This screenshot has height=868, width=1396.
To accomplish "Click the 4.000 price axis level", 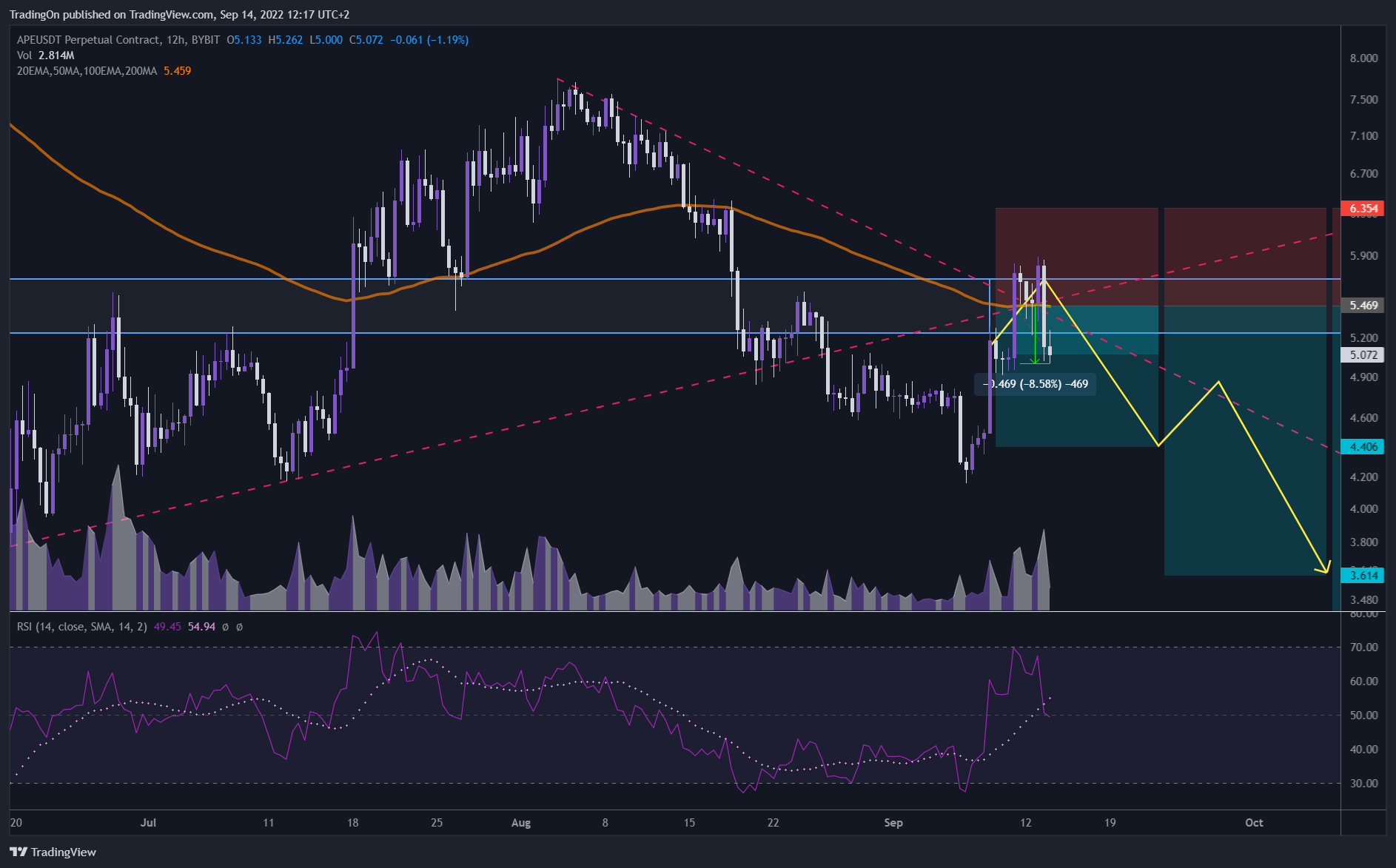I will coord(1363,509).
